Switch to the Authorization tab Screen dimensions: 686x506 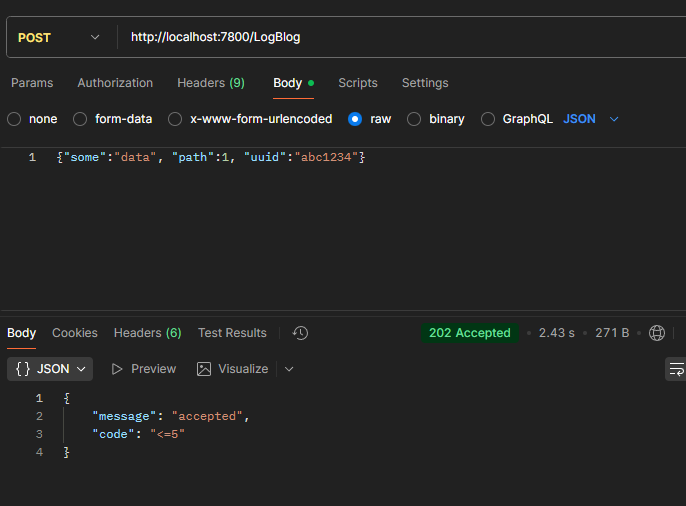point(115,83)
